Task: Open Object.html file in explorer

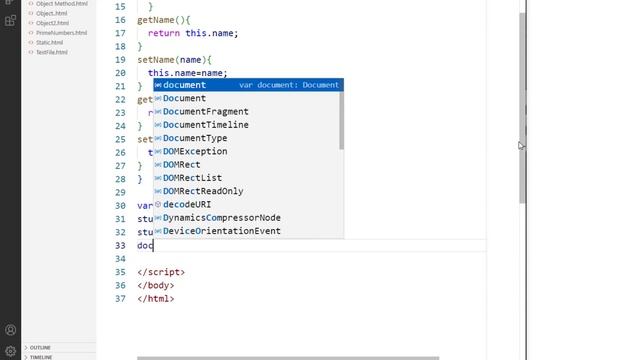Action: (51, 13)
